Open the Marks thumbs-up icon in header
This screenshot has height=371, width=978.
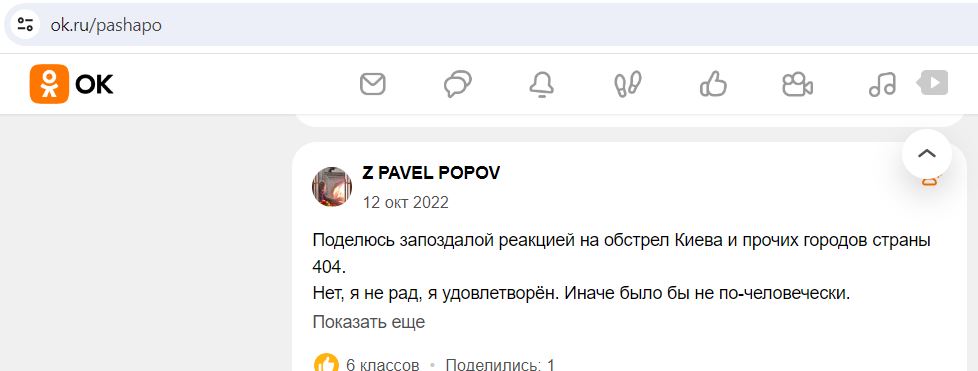713,84
